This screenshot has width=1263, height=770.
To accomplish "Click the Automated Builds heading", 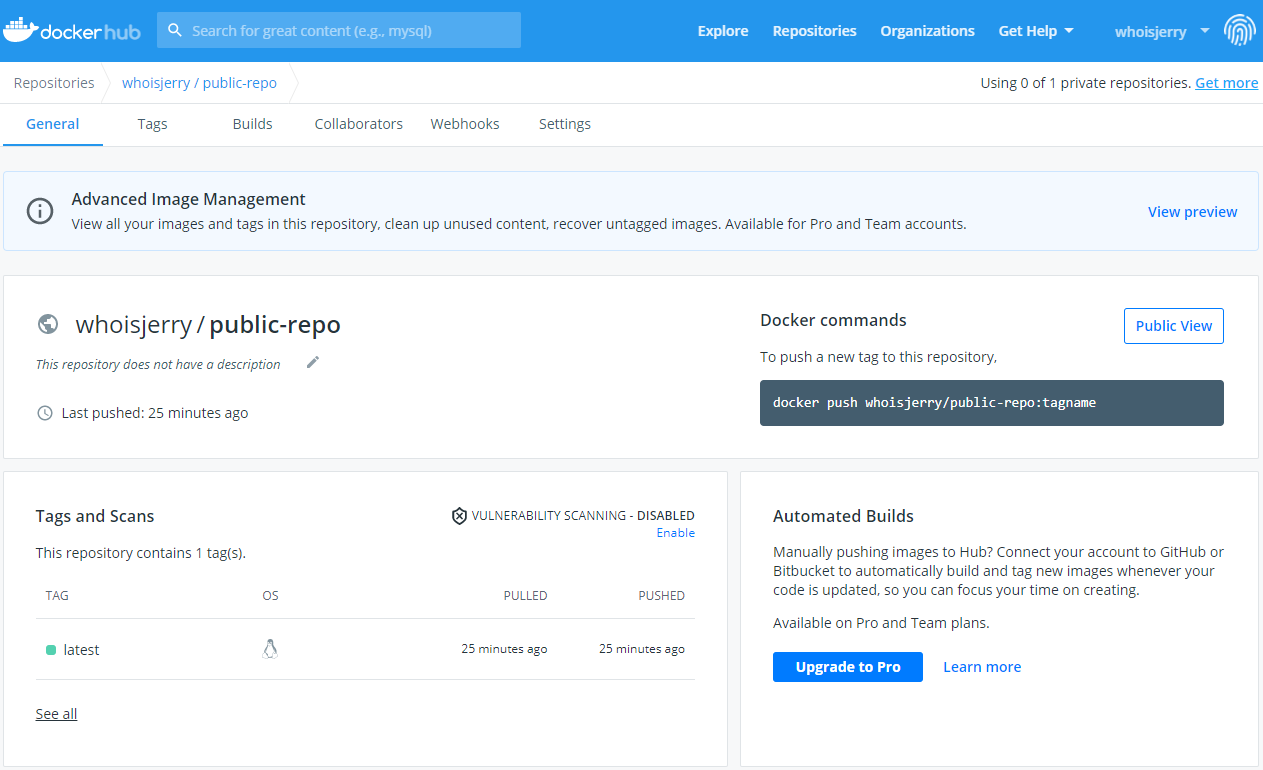I will 843,516.
